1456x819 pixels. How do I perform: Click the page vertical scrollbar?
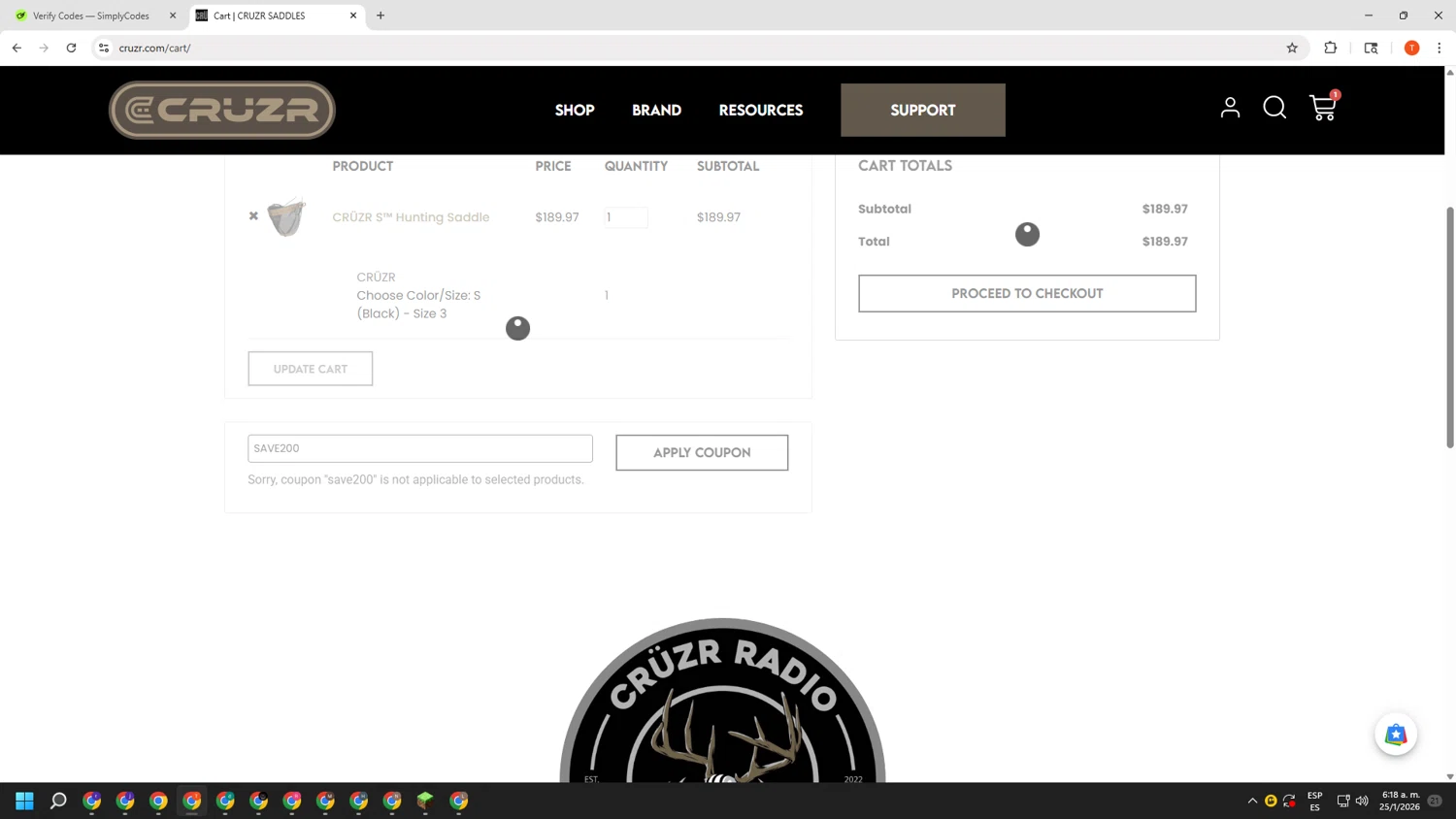(1450, 327)
